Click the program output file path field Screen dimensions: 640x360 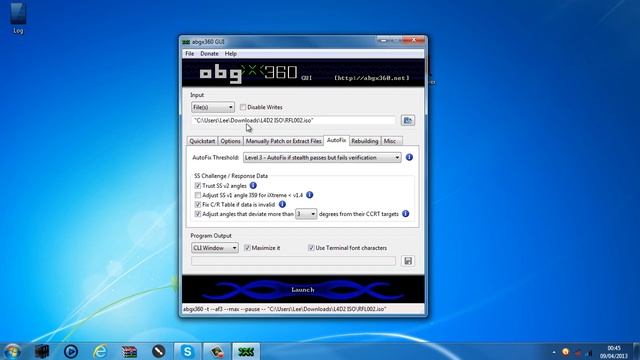pyautogui.click(x=293, y=261)
